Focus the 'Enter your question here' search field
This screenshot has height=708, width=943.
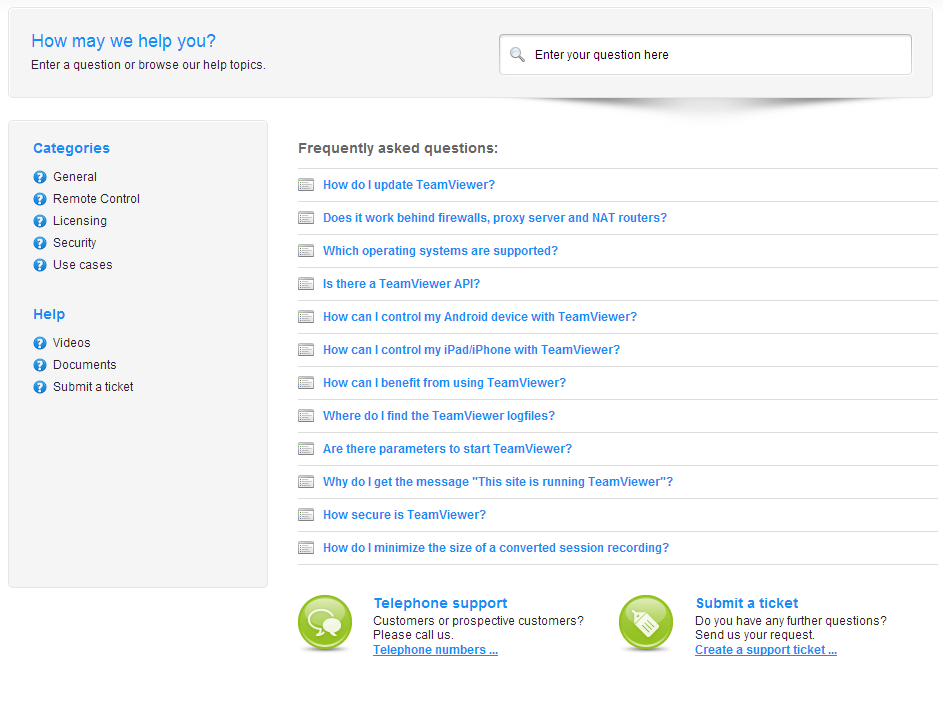(705, 55)
